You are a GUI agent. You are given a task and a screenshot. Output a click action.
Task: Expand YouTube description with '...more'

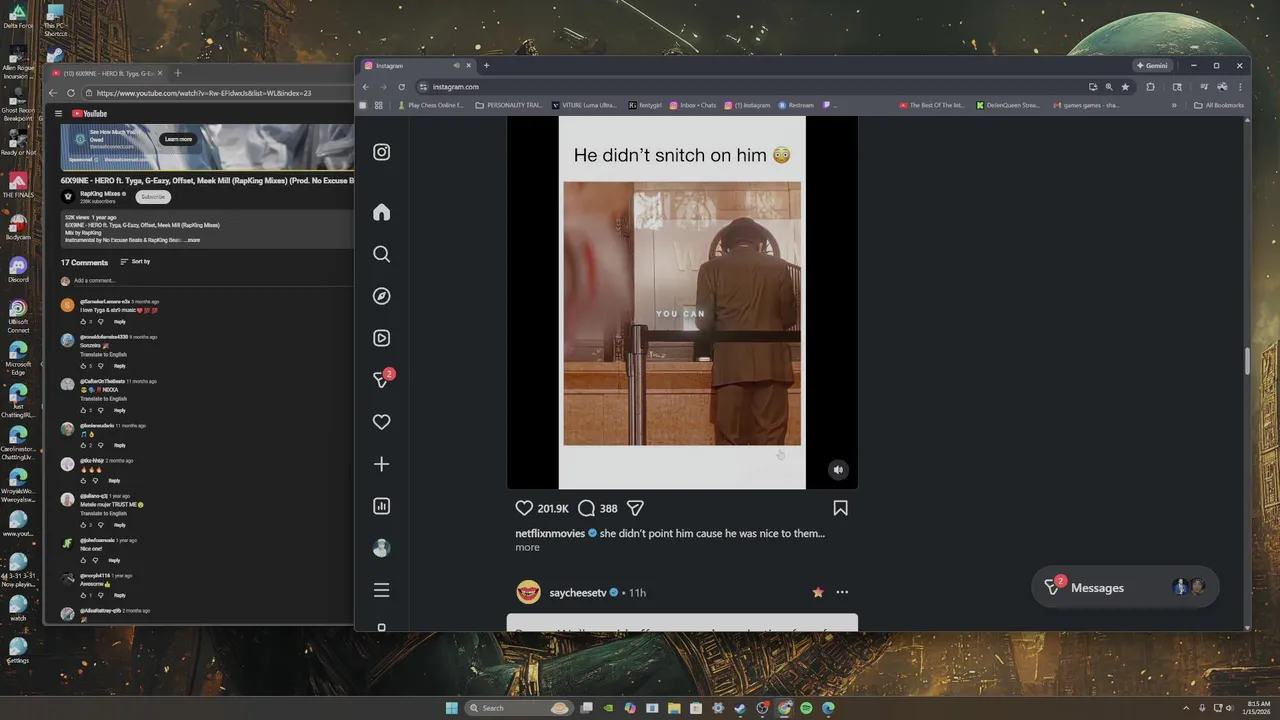pyautogui.click(x=192, y=240)
